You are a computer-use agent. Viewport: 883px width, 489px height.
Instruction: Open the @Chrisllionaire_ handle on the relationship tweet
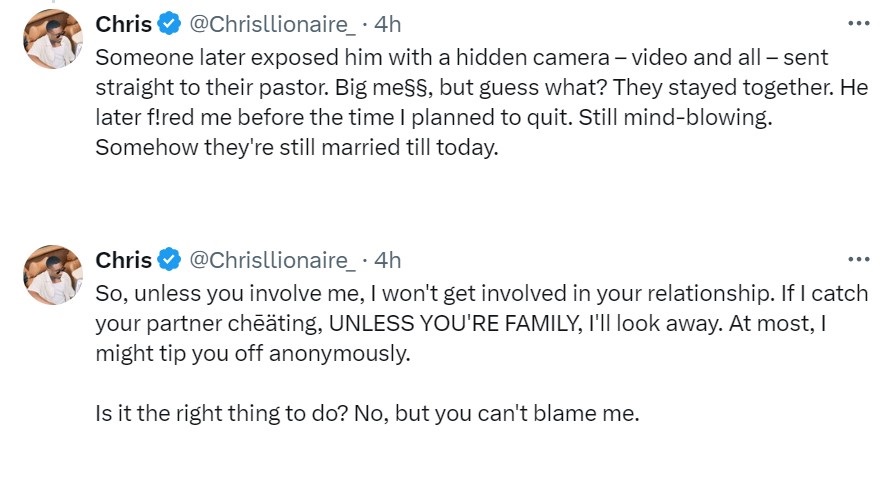click(272, 260)
